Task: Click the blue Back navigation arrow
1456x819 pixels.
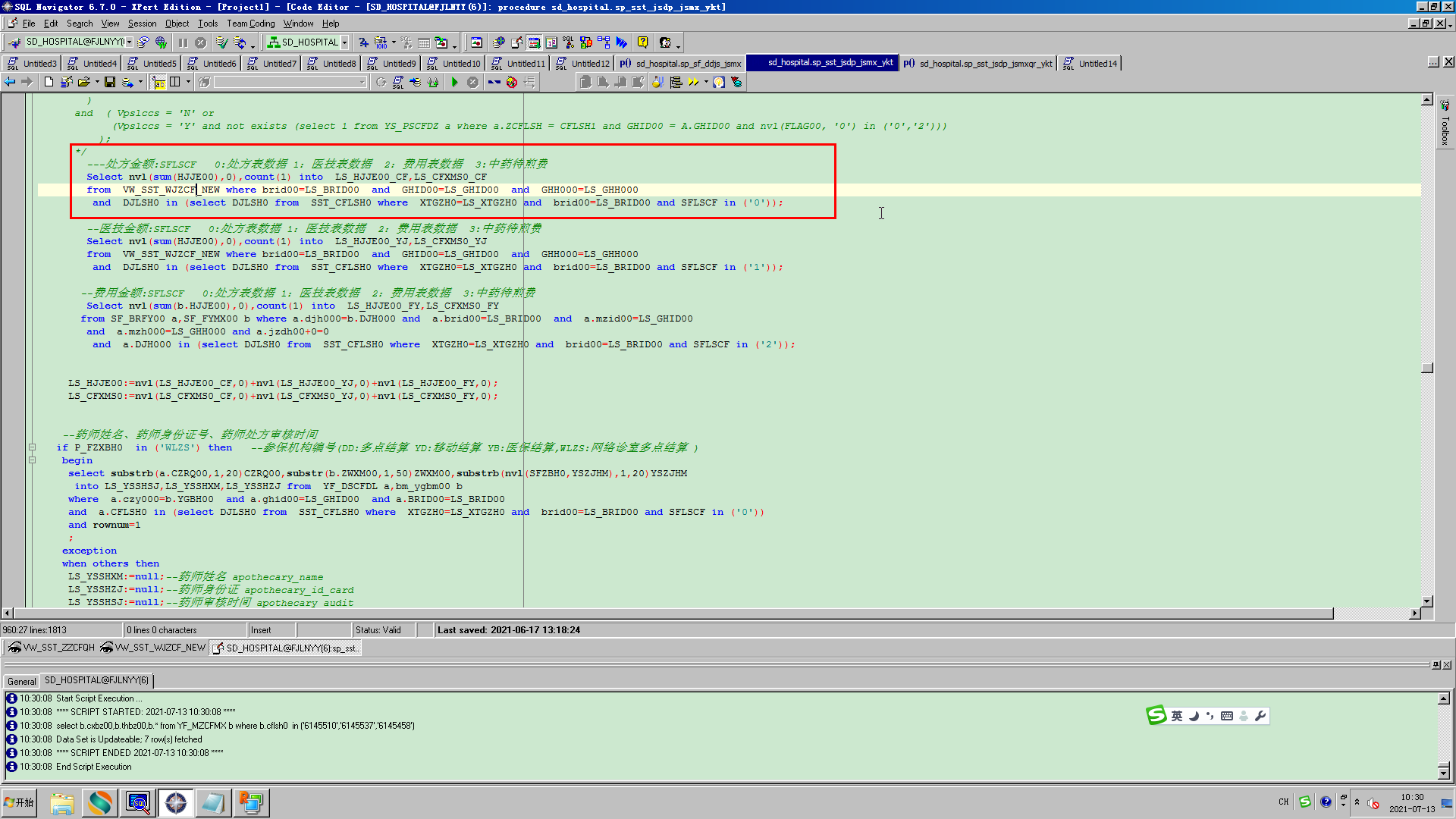Action: click(10, 82)
